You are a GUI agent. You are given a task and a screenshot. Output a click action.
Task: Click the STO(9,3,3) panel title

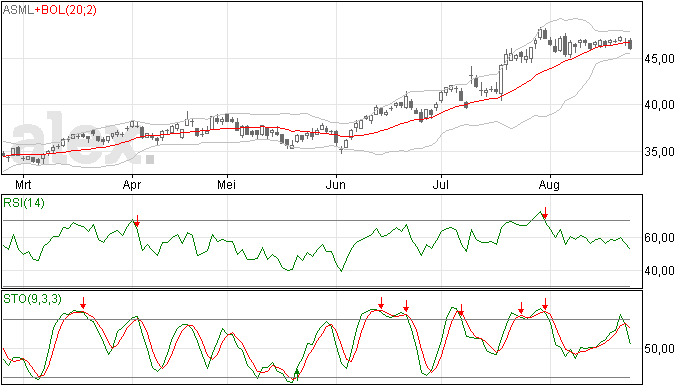point(32,299)
